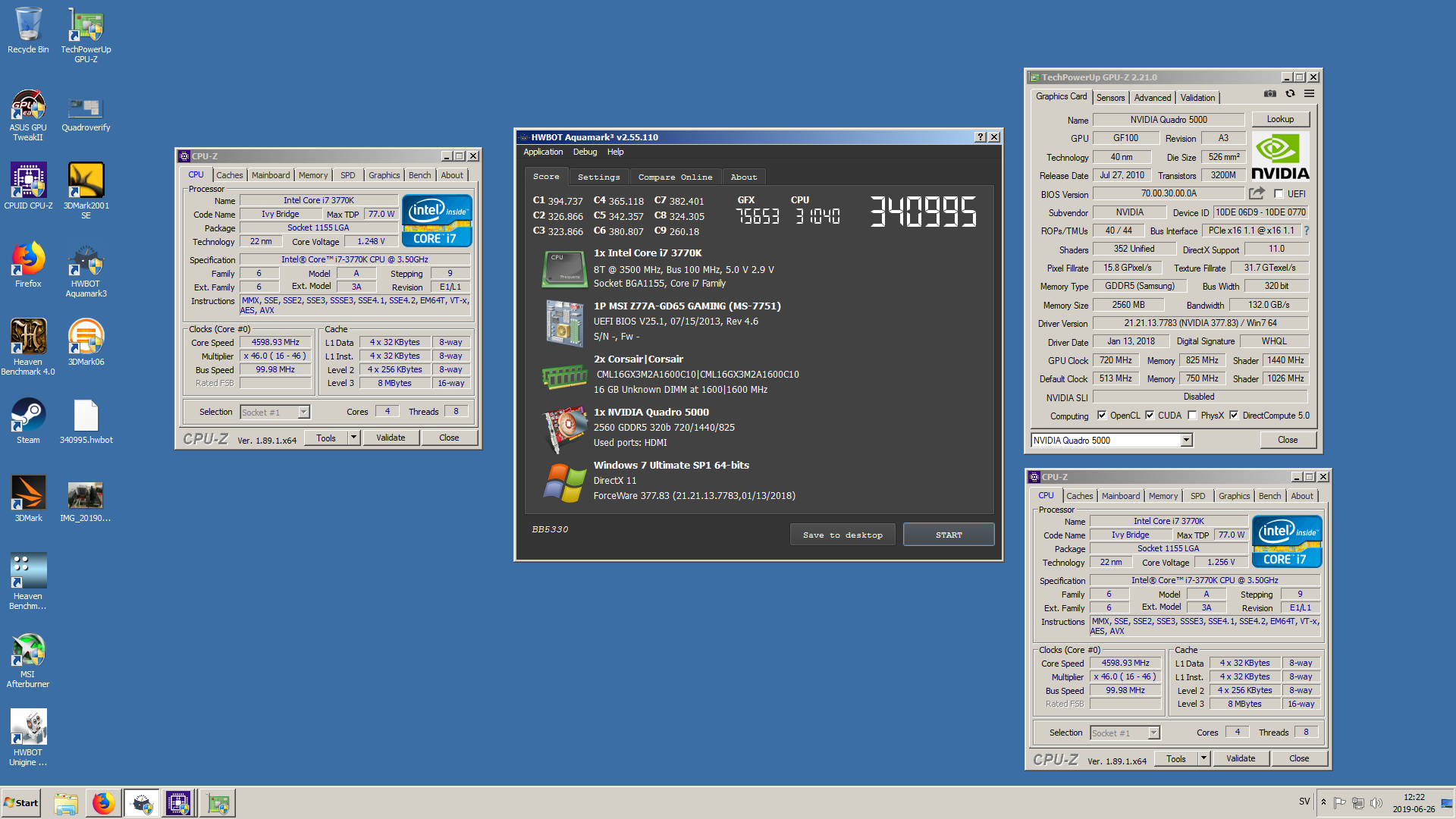Click the START button in Aquamark
Viewport: 1456px width, 819px height.
point(949,535)
